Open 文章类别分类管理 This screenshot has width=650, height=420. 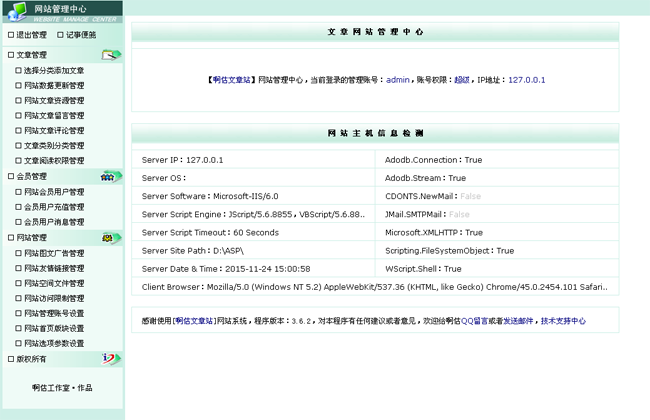[54, 146]
